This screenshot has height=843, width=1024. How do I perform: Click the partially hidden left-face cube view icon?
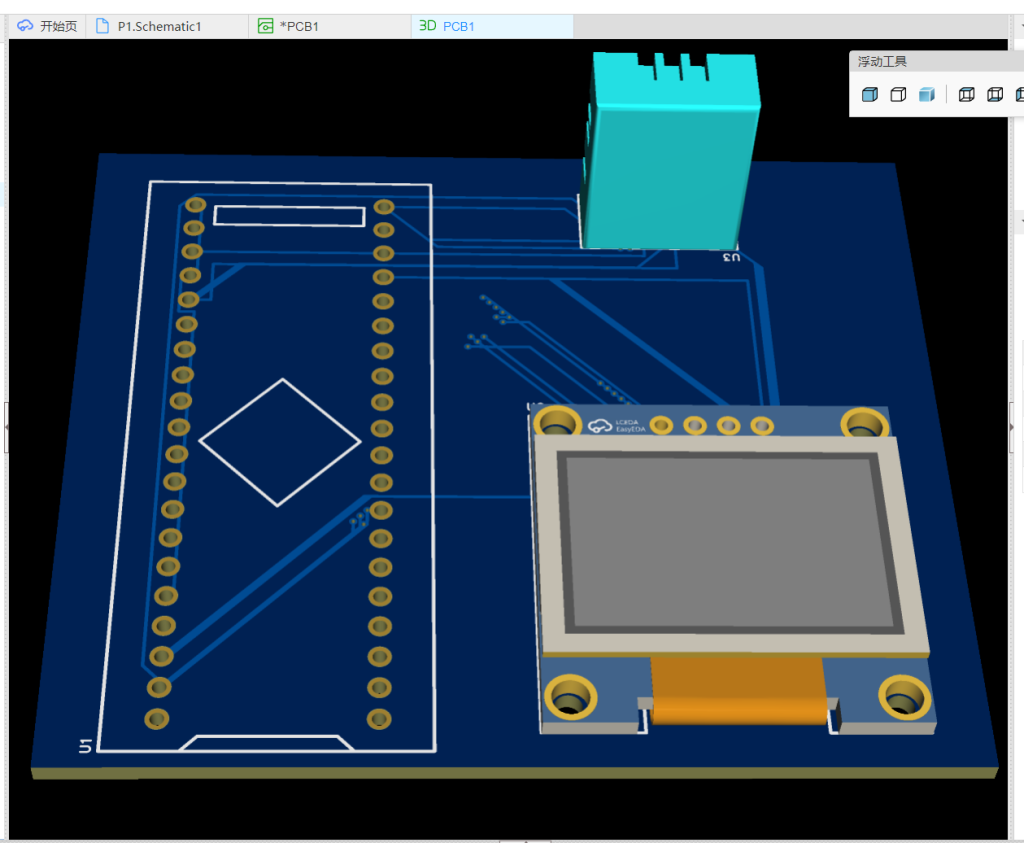pos(1019,95)
